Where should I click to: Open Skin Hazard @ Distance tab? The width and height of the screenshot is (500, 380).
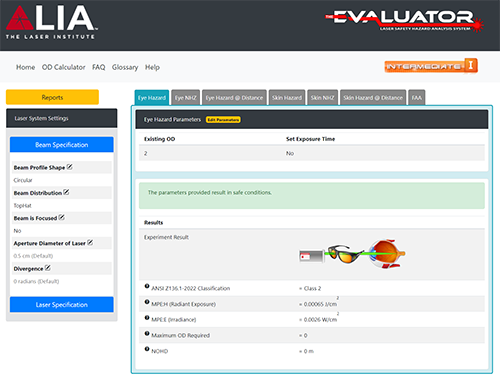point(373,98)
